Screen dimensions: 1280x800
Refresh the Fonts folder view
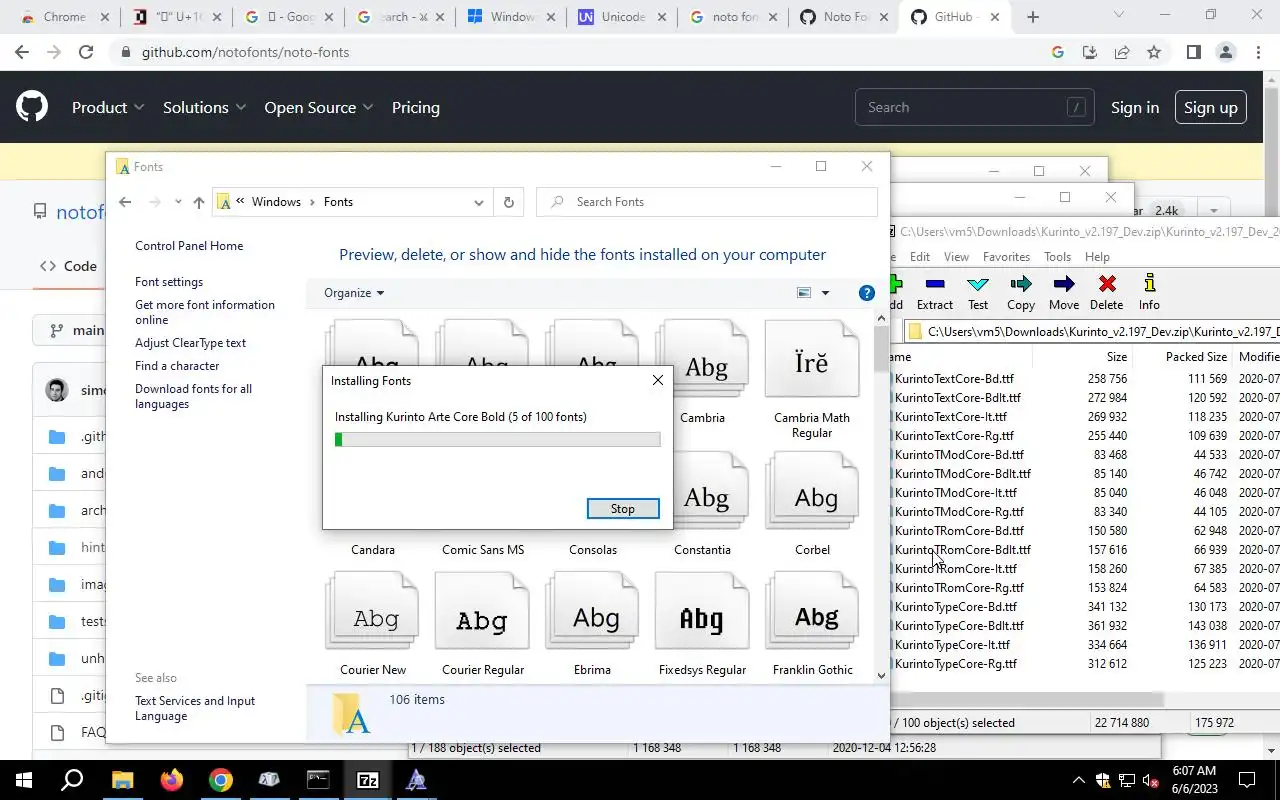(x=508, y=202)
